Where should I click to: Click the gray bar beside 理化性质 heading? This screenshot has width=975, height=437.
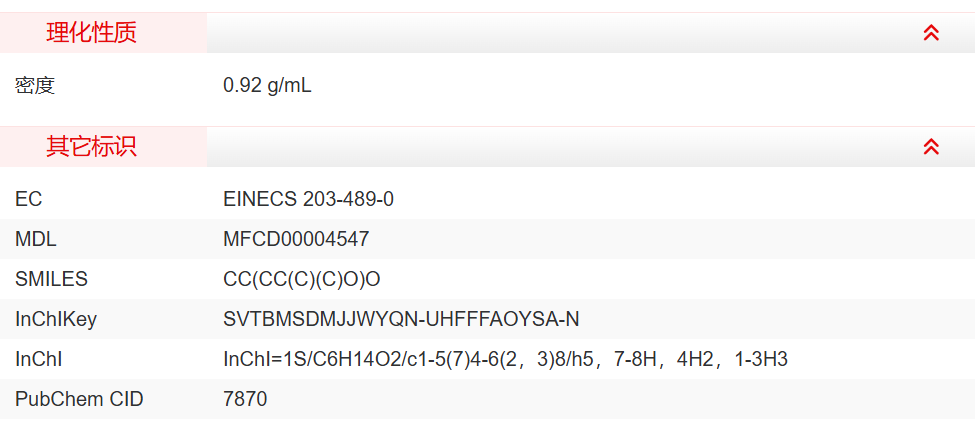tap(560, 33)
